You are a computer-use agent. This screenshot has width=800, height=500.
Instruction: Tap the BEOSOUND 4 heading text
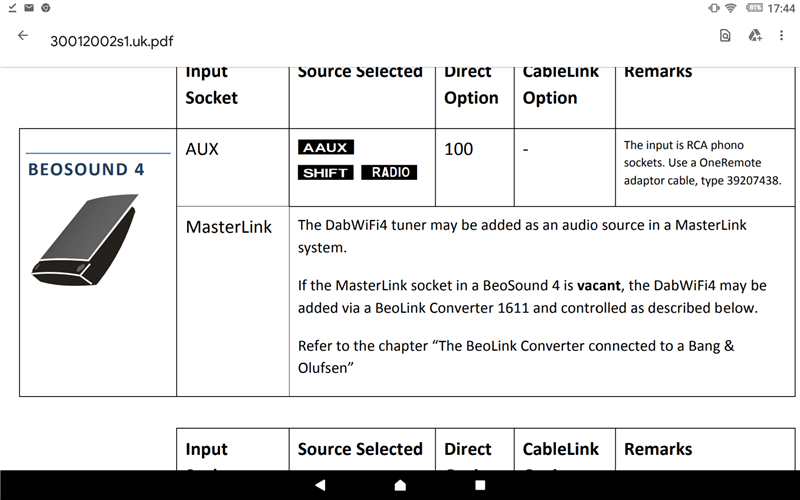[86, 169]
